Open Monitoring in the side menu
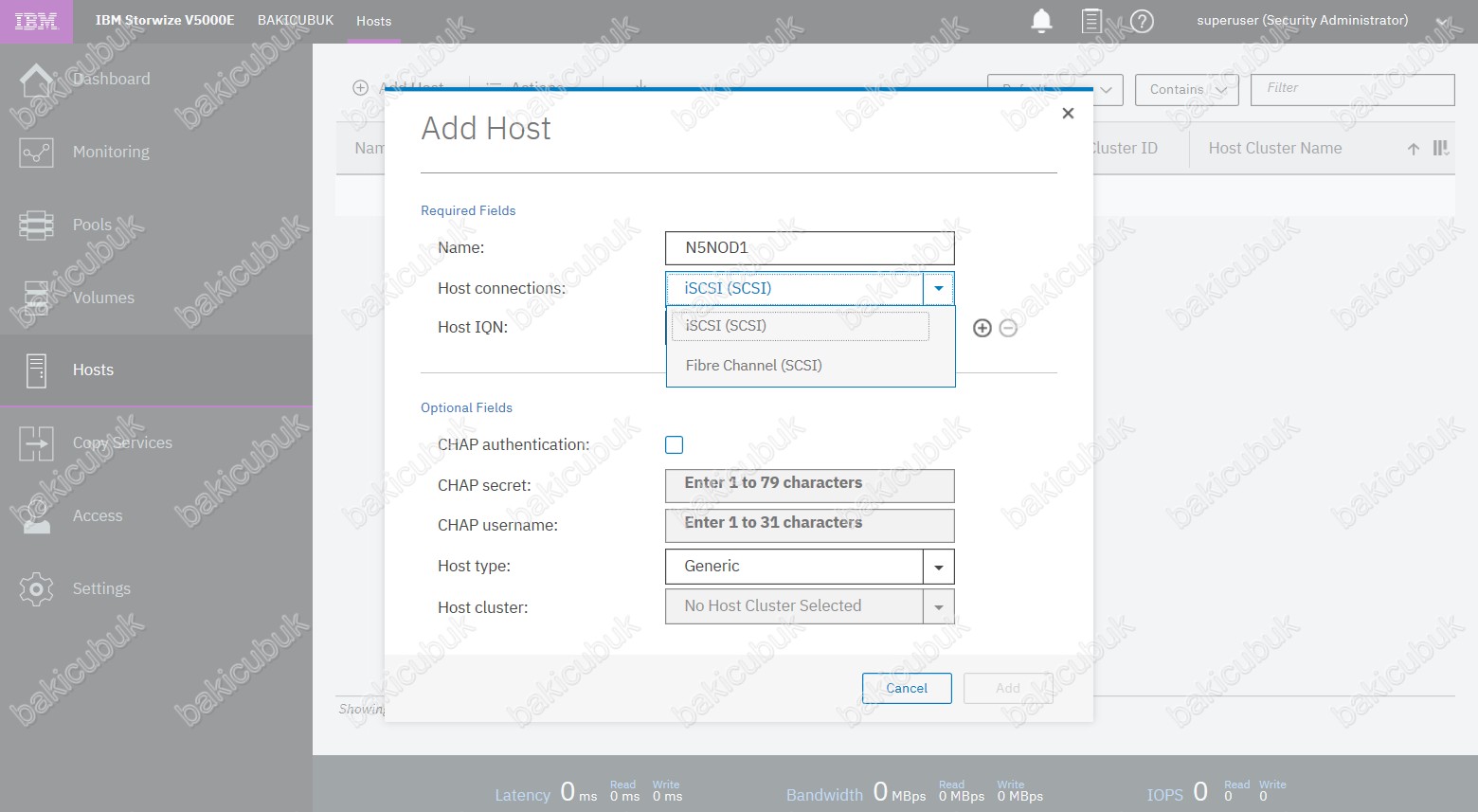This screenshot has height=812, width=1478. (x=111, y=152)
